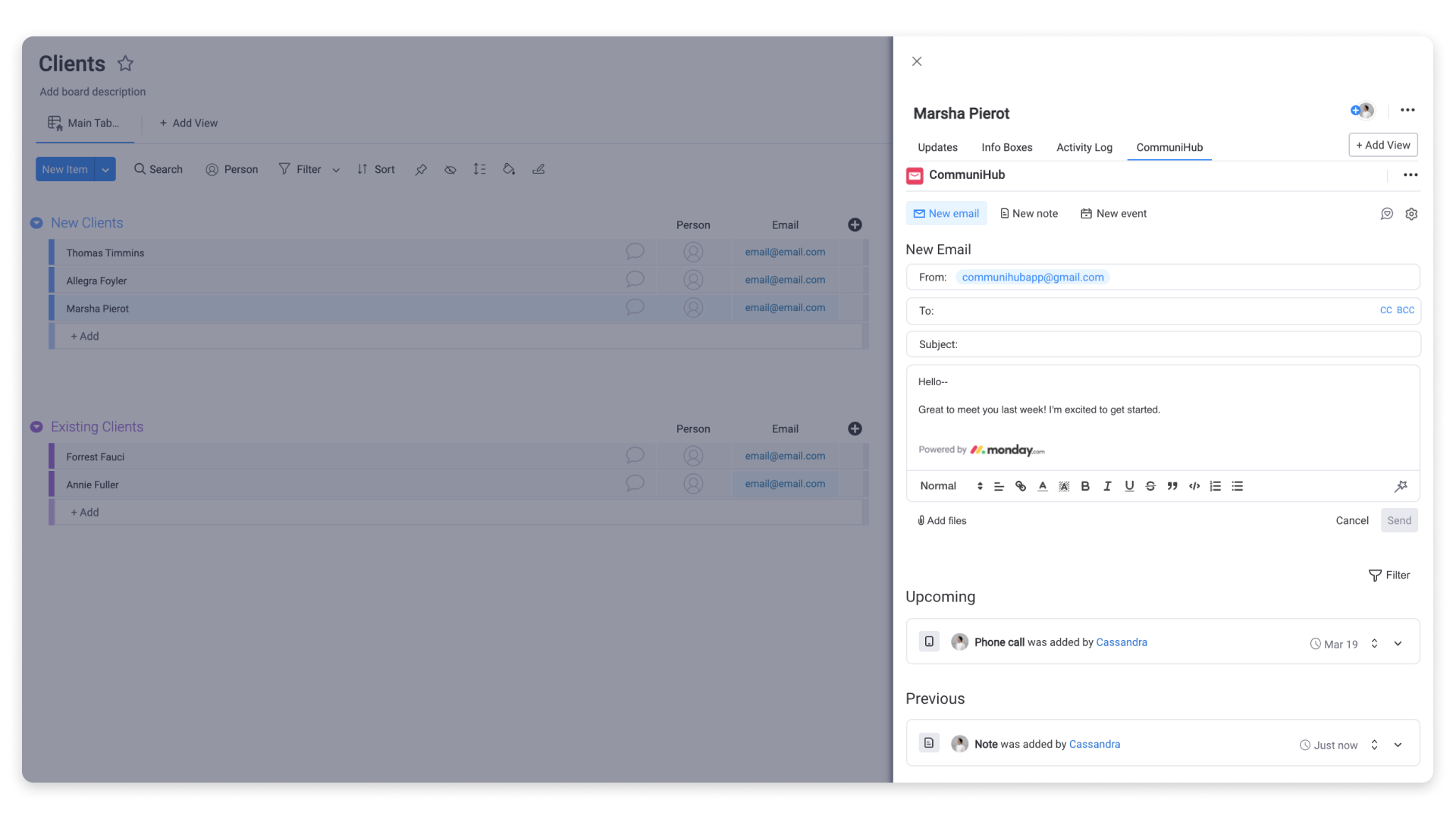Select the insert link icon in email toolbar

tap(1020, 486)
